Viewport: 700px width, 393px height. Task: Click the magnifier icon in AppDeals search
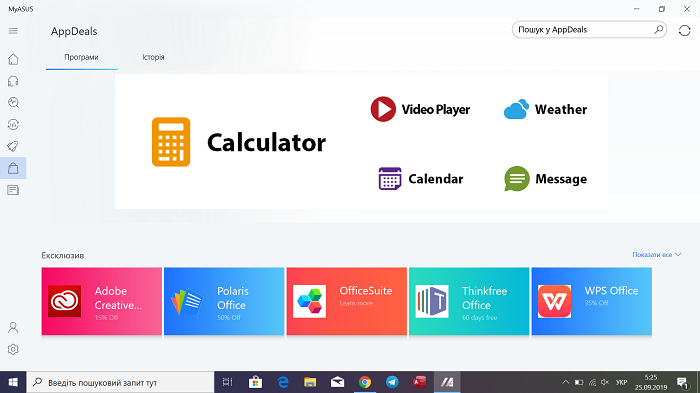(658, 29)
